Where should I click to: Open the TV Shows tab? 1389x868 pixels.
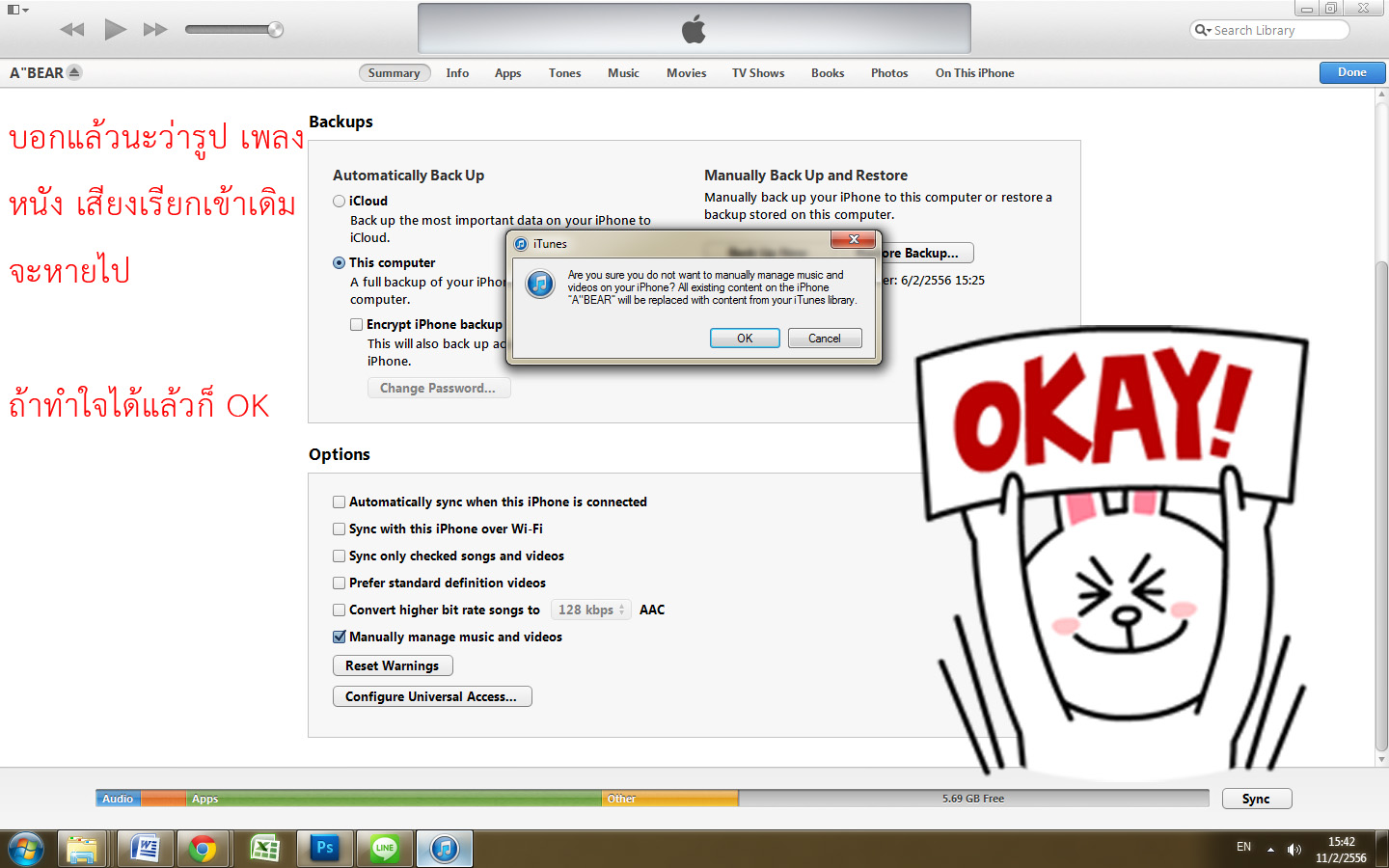pyautogui.click(x=758, y=73)
